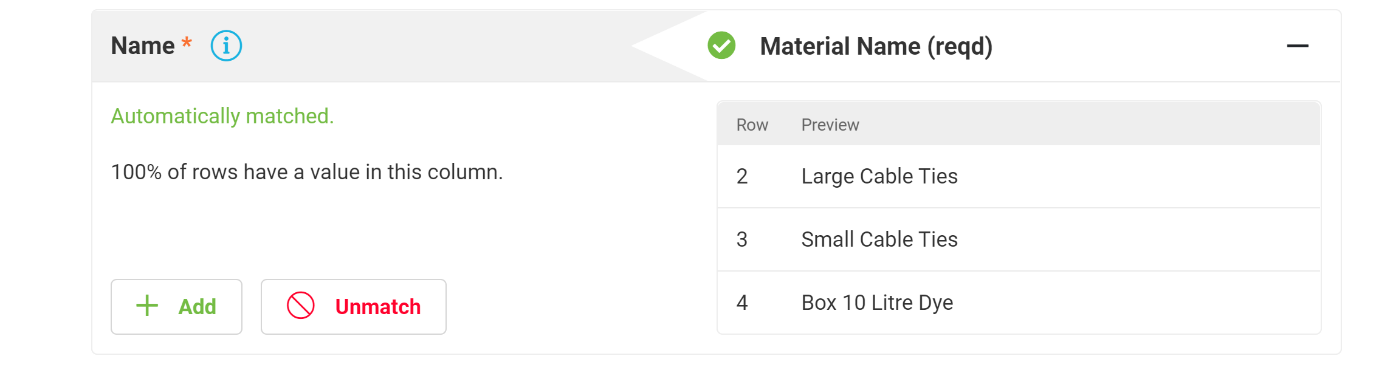Click the plus icon in Add button
The width and height of the screenshot is (1379, 370).
tap(147, 306)
